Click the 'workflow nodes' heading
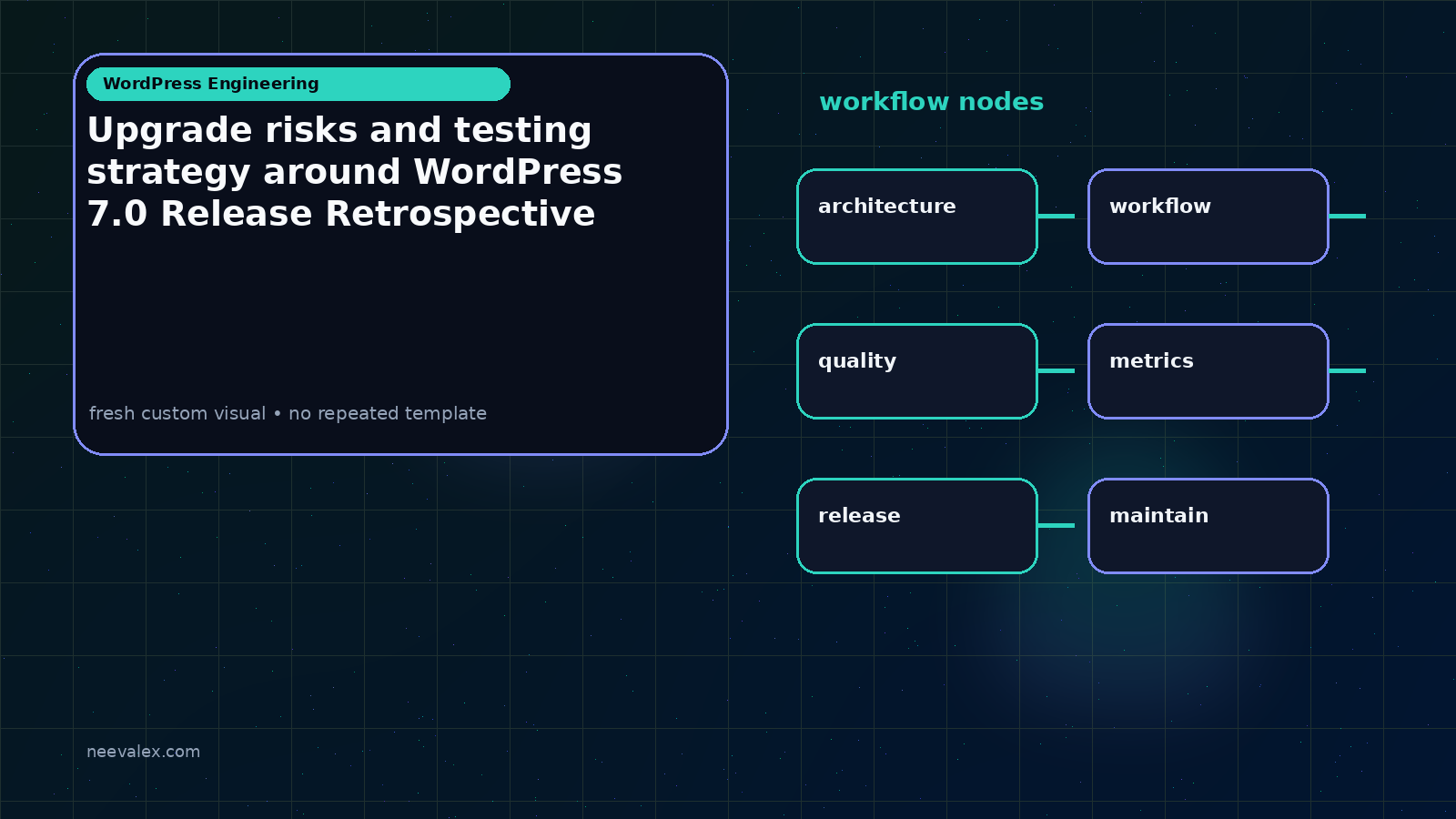The image size is (1456, 819). tap(931, 102)
